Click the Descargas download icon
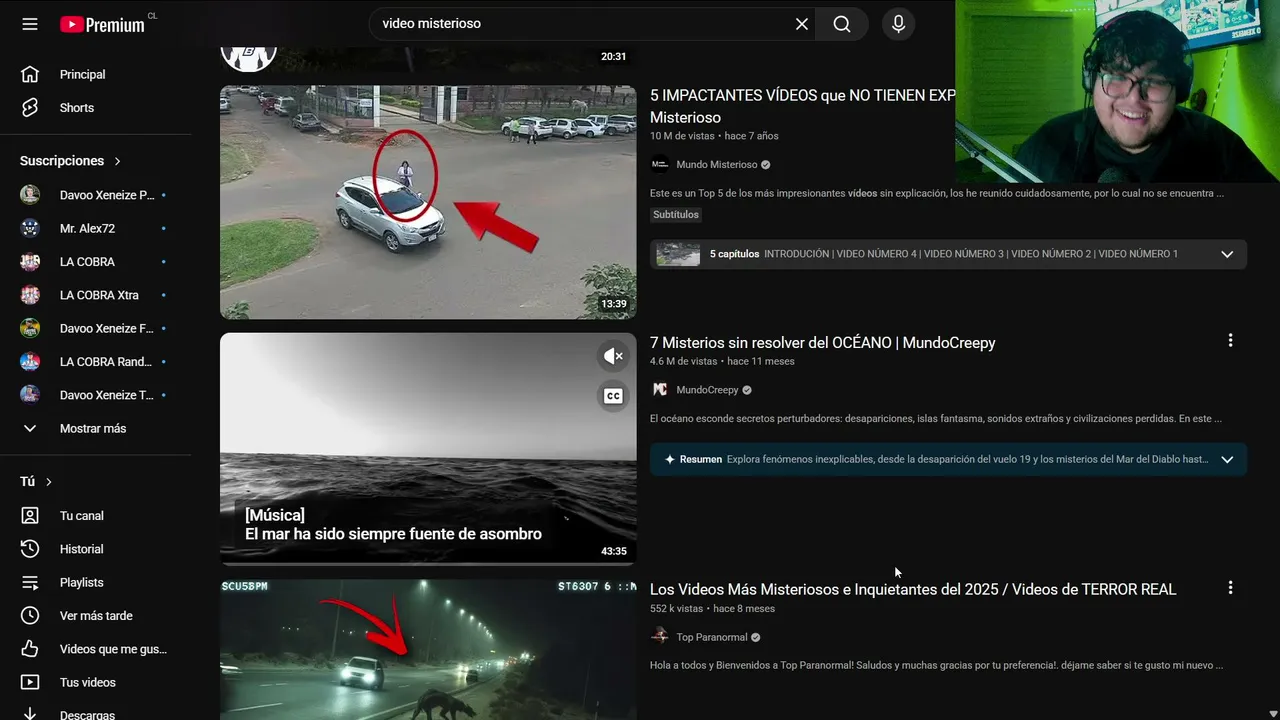Screen dimensions: 1280x720 click(x=30, y=714)
